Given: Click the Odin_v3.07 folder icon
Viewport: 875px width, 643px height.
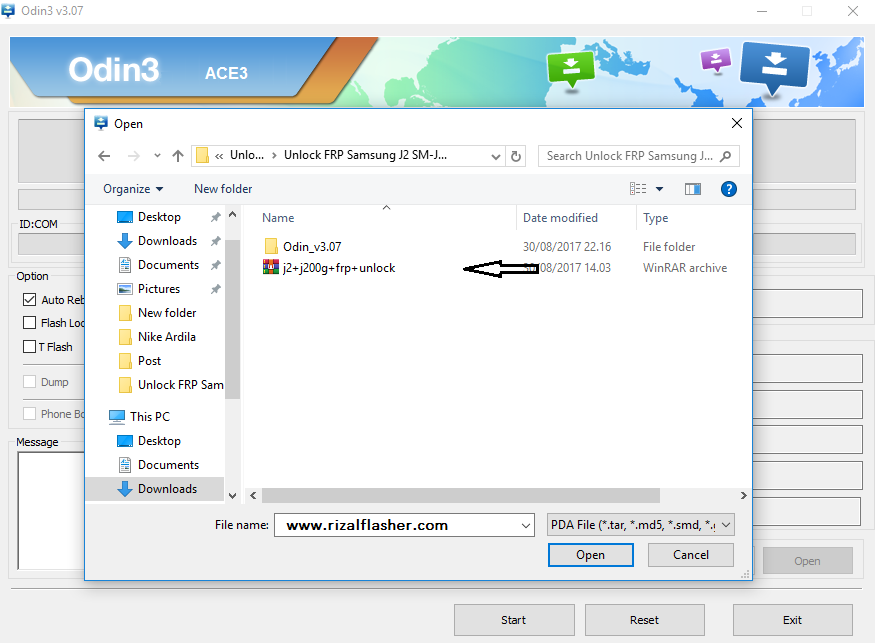Looking at the screenshot, I should (271, 246).
